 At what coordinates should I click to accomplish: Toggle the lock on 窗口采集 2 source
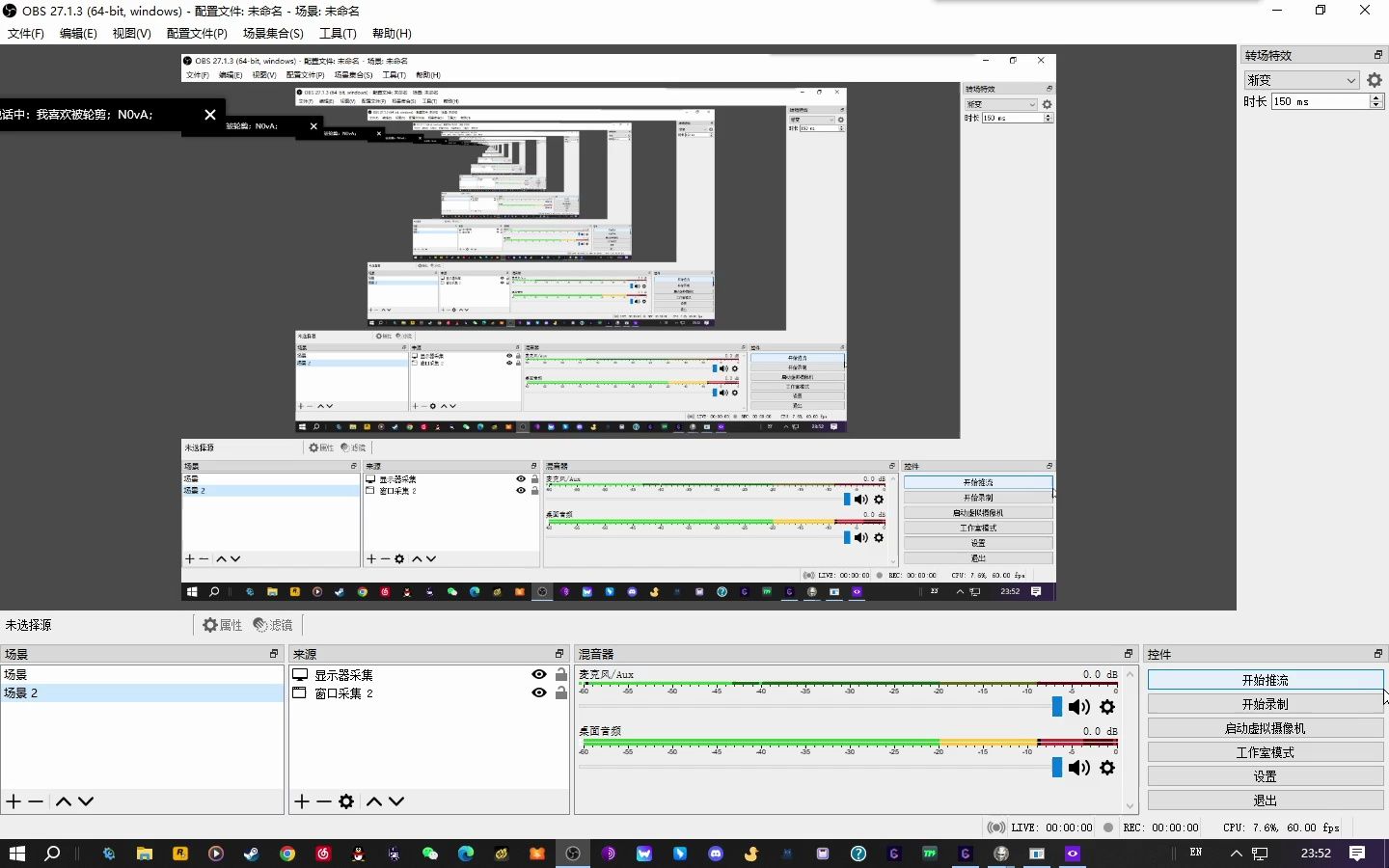click(x=560, y=692)
